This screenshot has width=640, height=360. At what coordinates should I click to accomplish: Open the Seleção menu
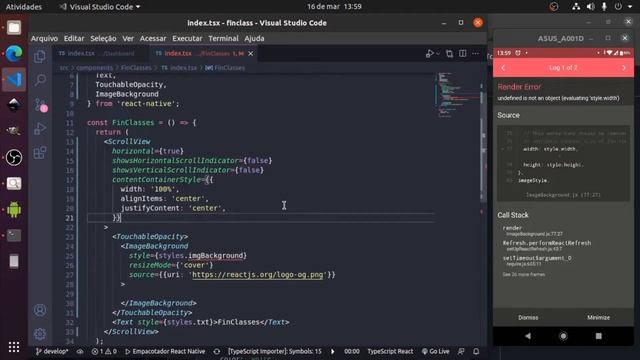[x=103, y=38]
